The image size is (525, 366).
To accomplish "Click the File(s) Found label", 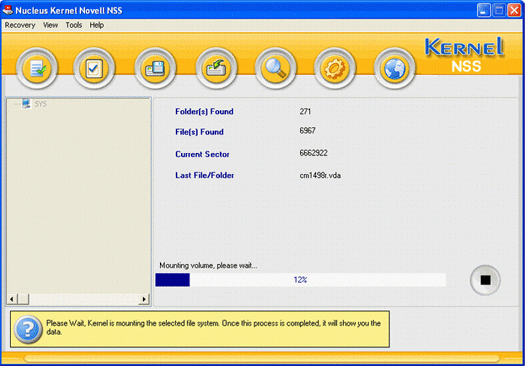I will (x=199, y=132).
